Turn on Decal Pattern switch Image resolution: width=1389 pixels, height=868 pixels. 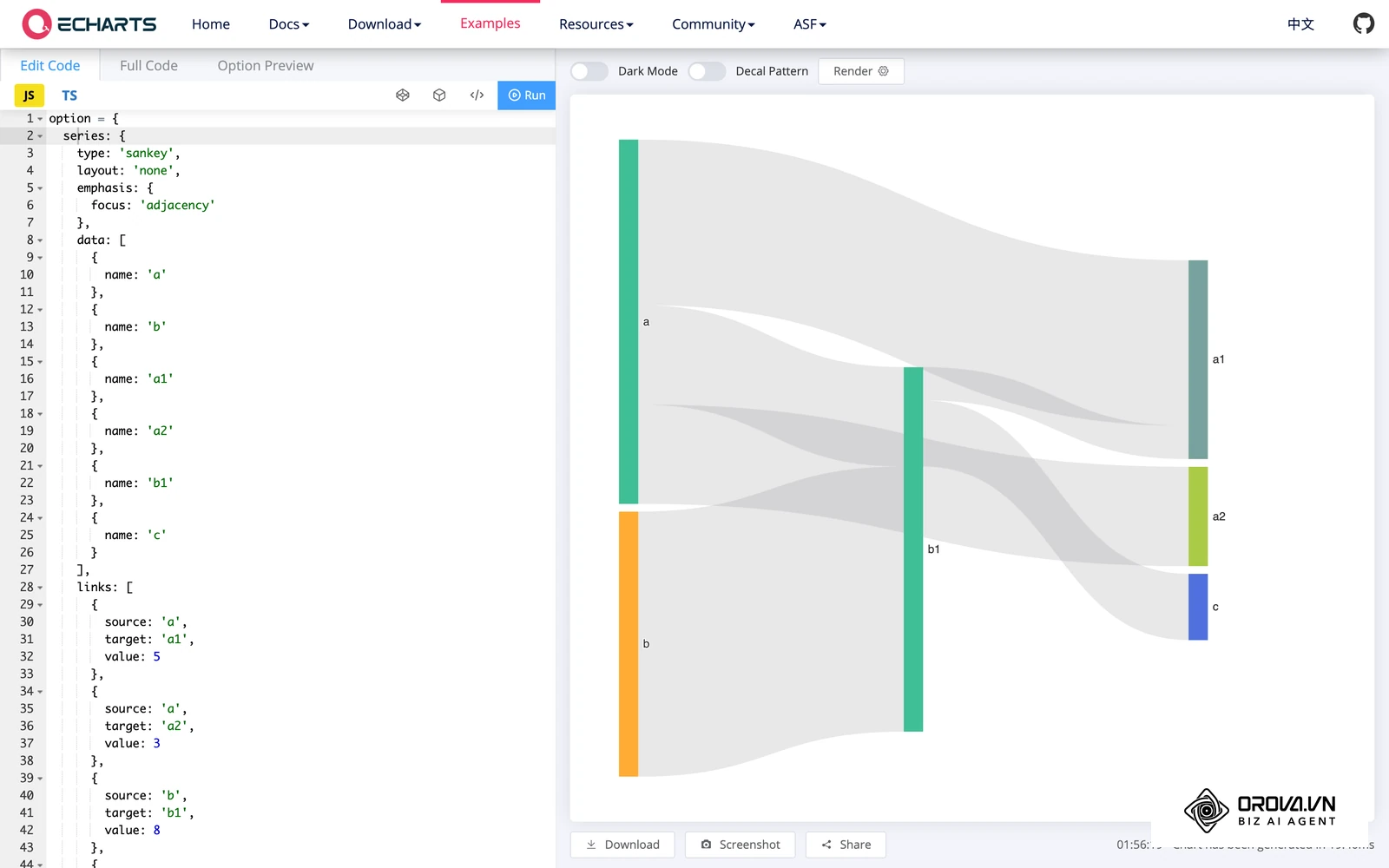[707, 71]
